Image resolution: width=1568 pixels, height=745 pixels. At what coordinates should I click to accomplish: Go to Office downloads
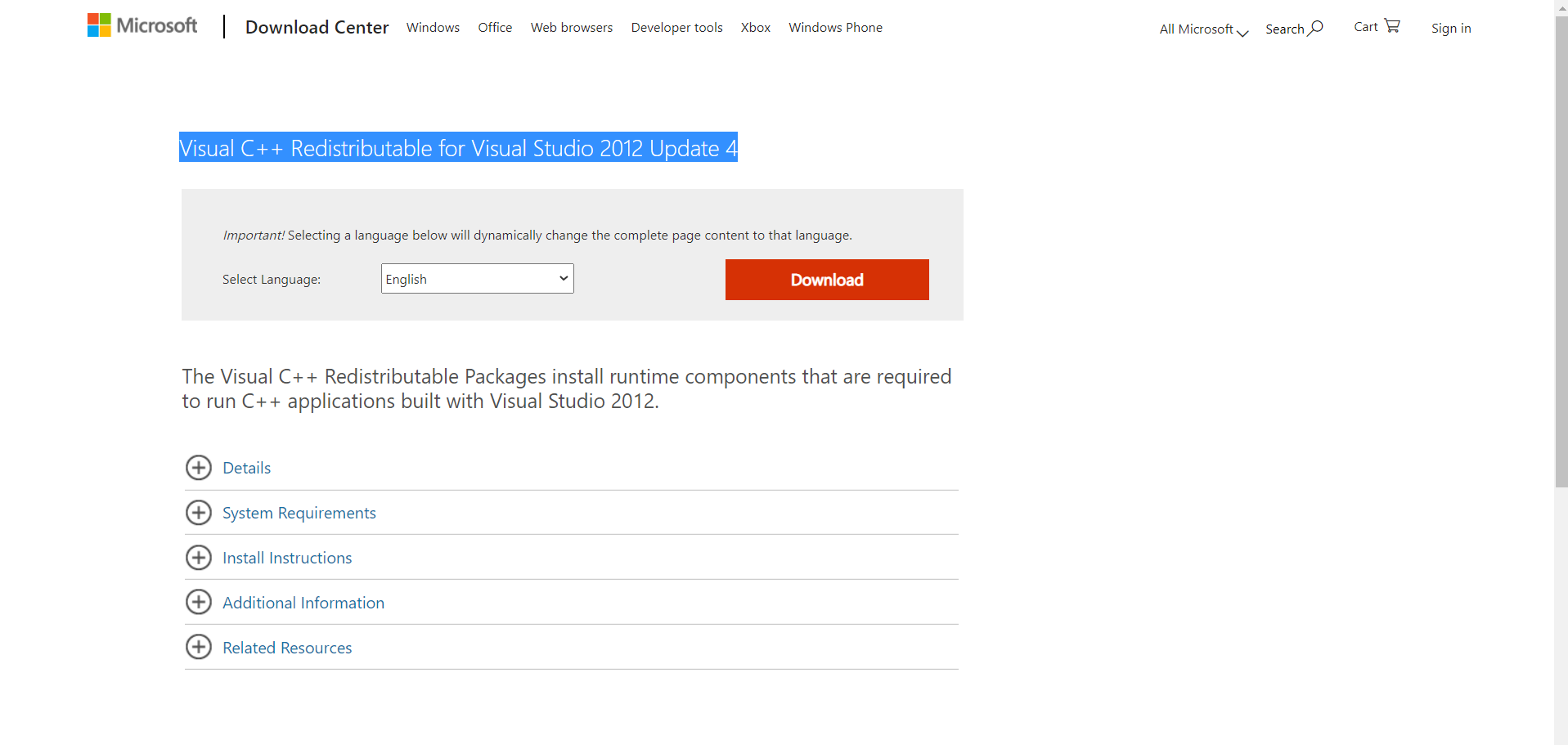[495, 28]
